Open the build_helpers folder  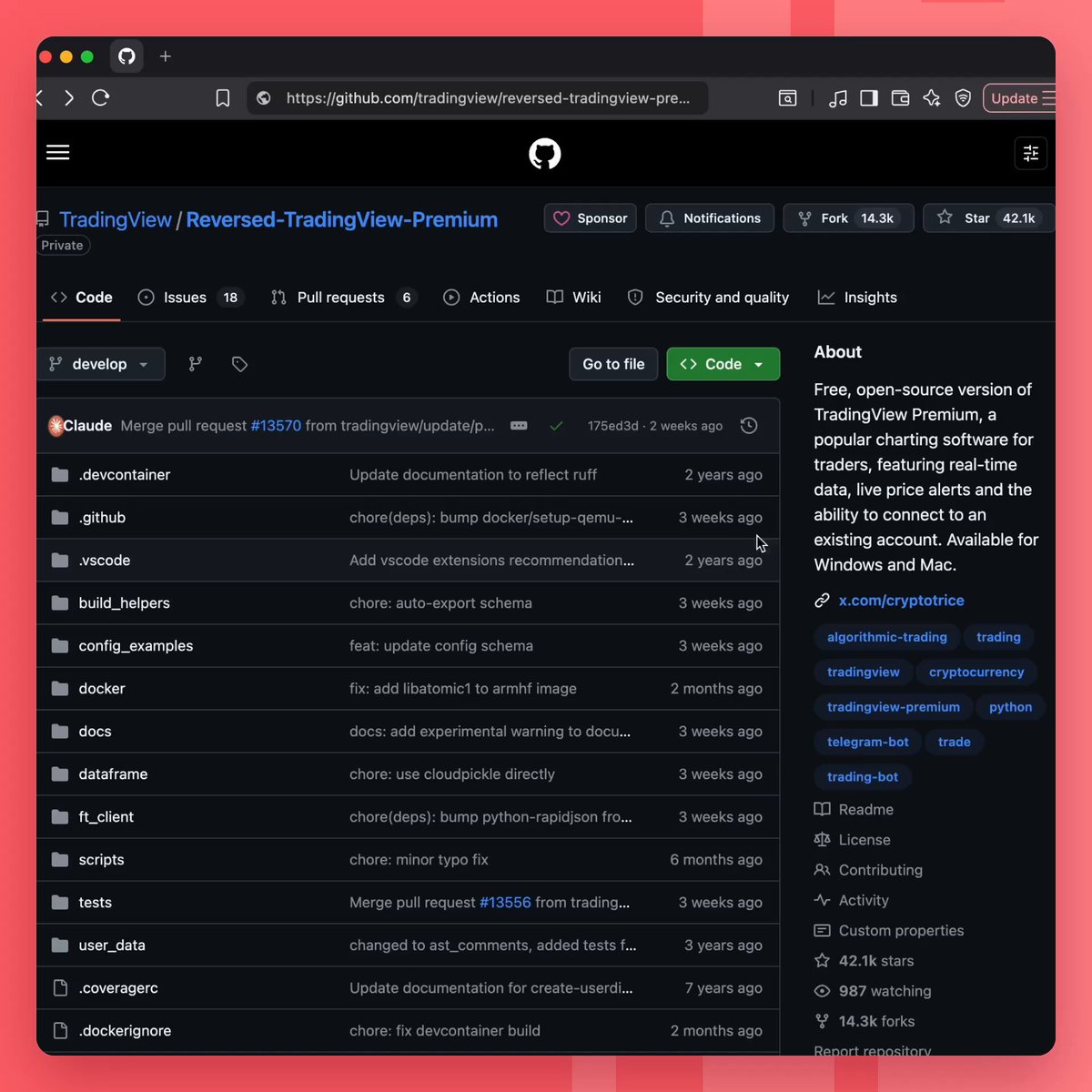click(x=125, y=603)
